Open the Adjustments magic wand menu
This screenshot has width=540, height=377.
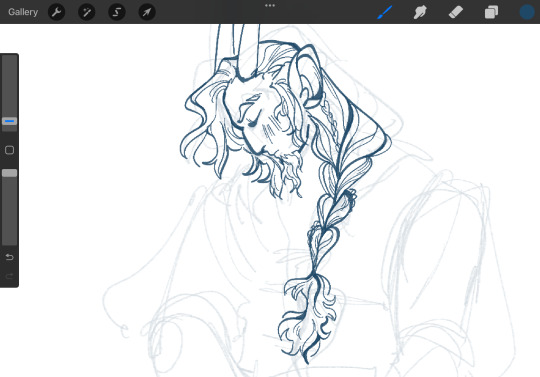86,12
